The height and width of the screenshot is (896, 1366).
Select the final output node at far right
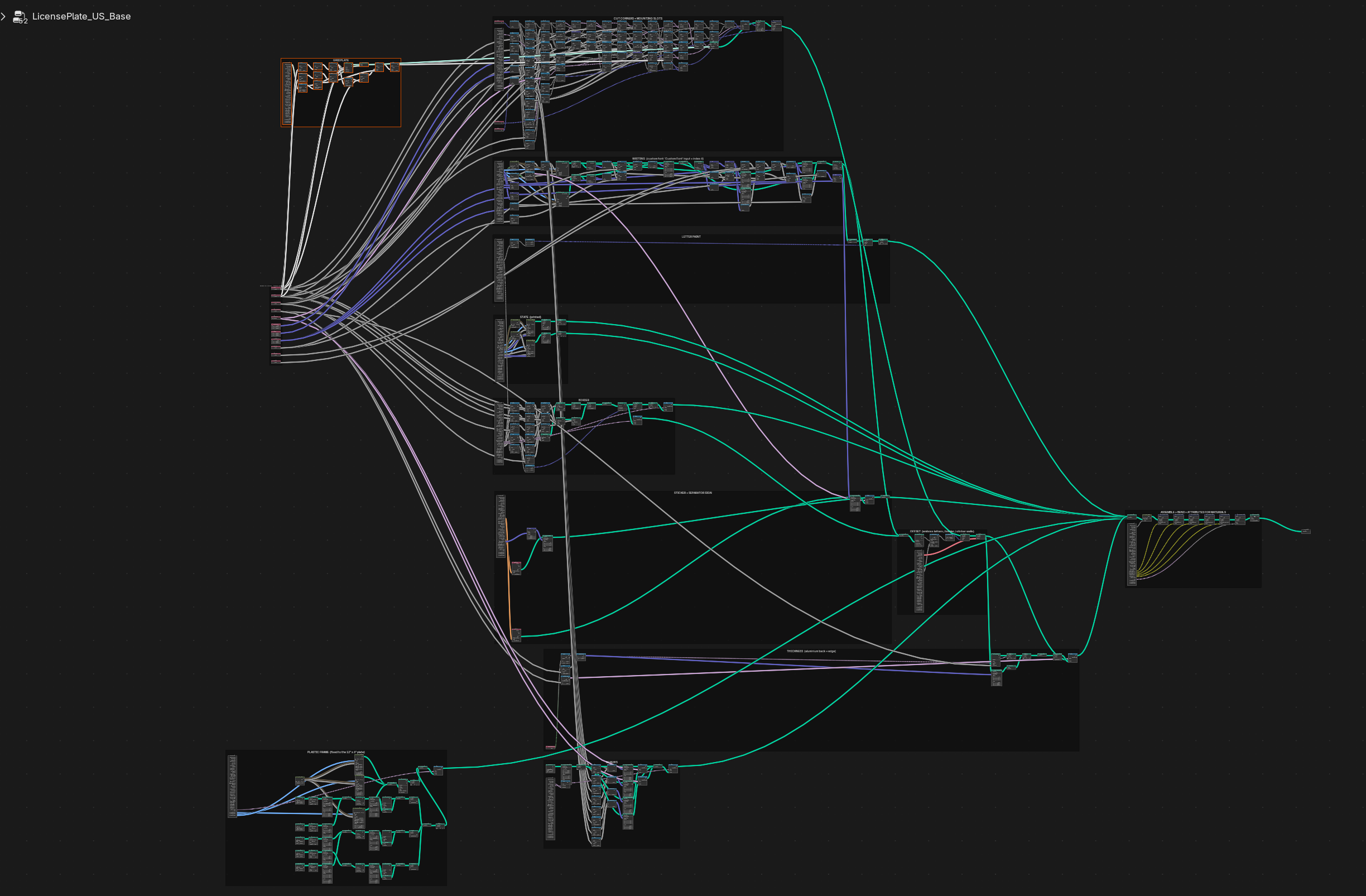[1306, 531]
